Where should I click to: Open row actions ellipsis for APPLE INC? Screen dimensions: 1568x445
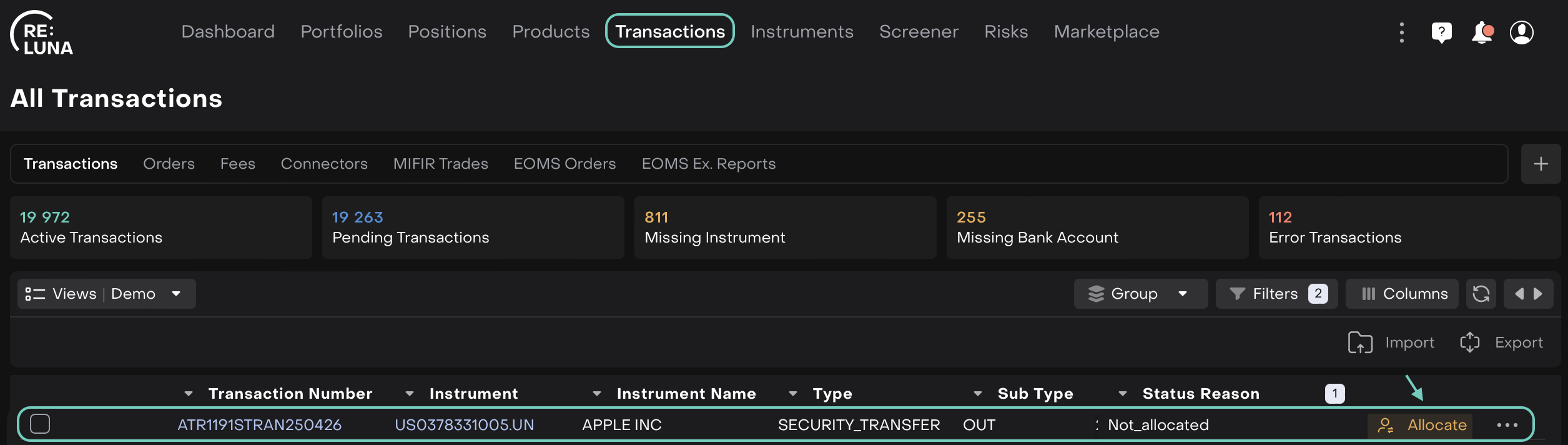click(1507, 425)
